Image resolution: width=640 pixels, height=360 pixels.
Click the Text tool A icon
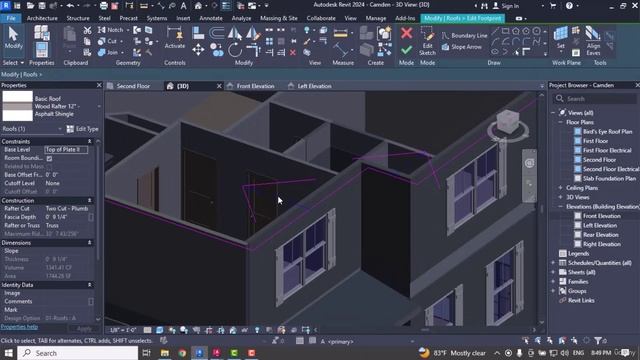coord(184,6)
